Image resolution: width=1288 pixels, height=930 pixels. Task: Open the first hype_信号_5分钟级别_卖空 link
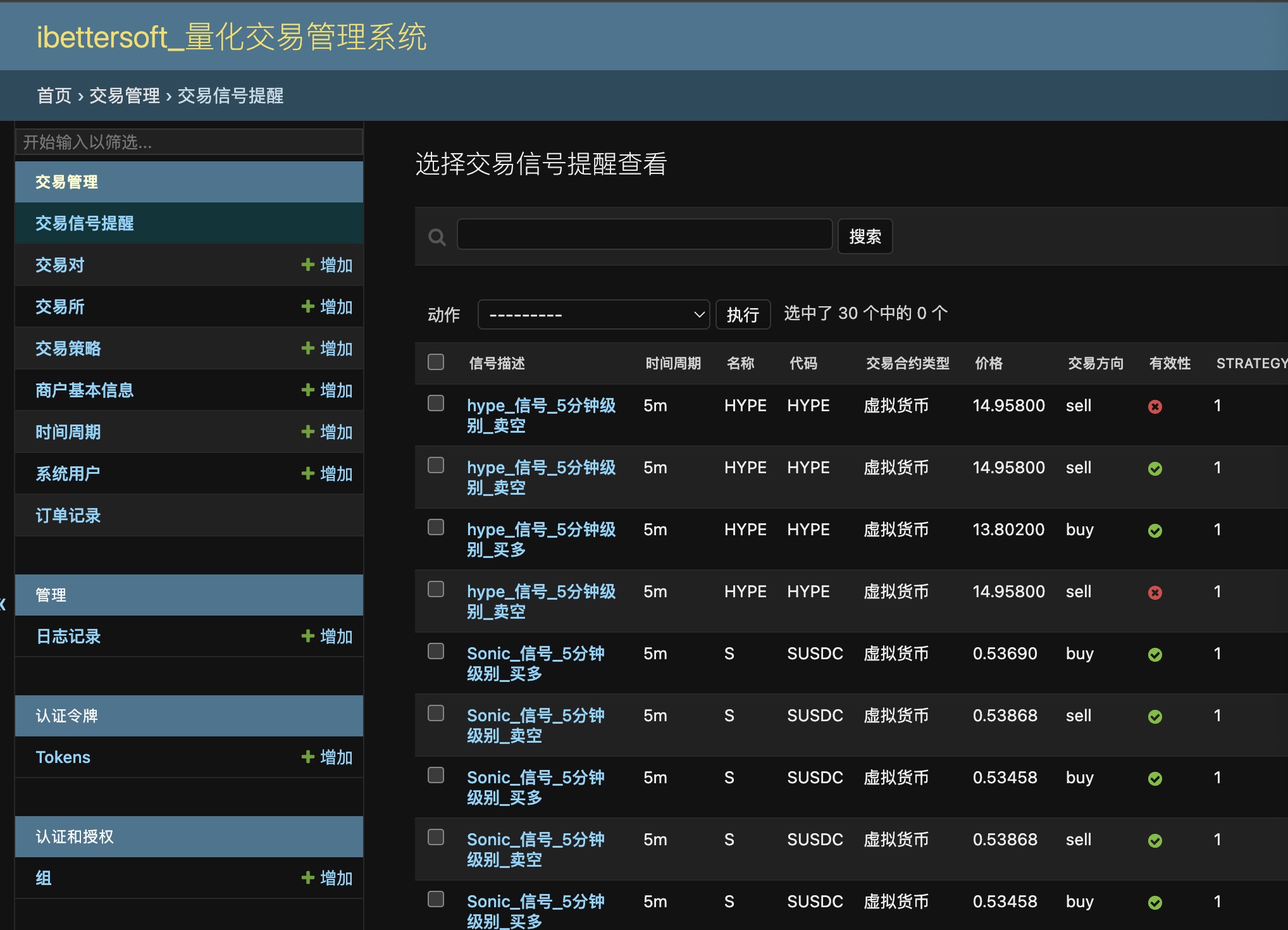pos(542,415)
